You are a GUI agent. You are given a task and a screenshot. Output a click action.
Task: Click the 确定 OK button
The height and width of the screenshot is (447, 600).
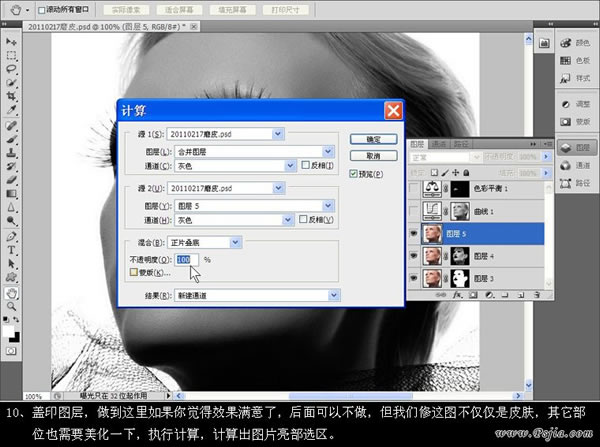[x=373, y=139]
